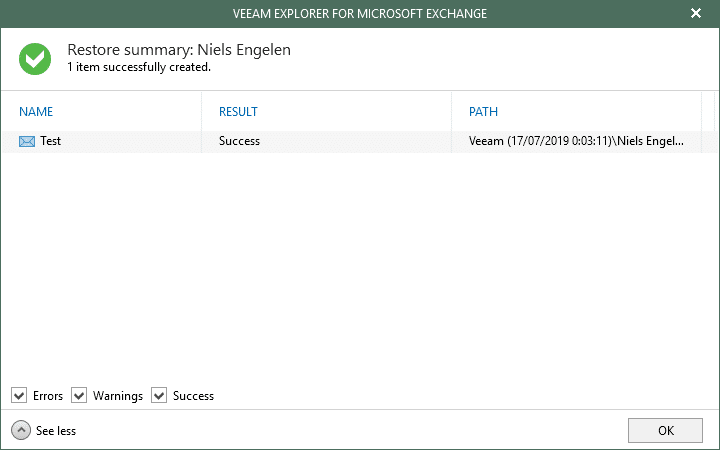This screenshot has width=720, height=450.
Task: Close the Veeam Explorer dialog window
Action: tap(696, 13)
